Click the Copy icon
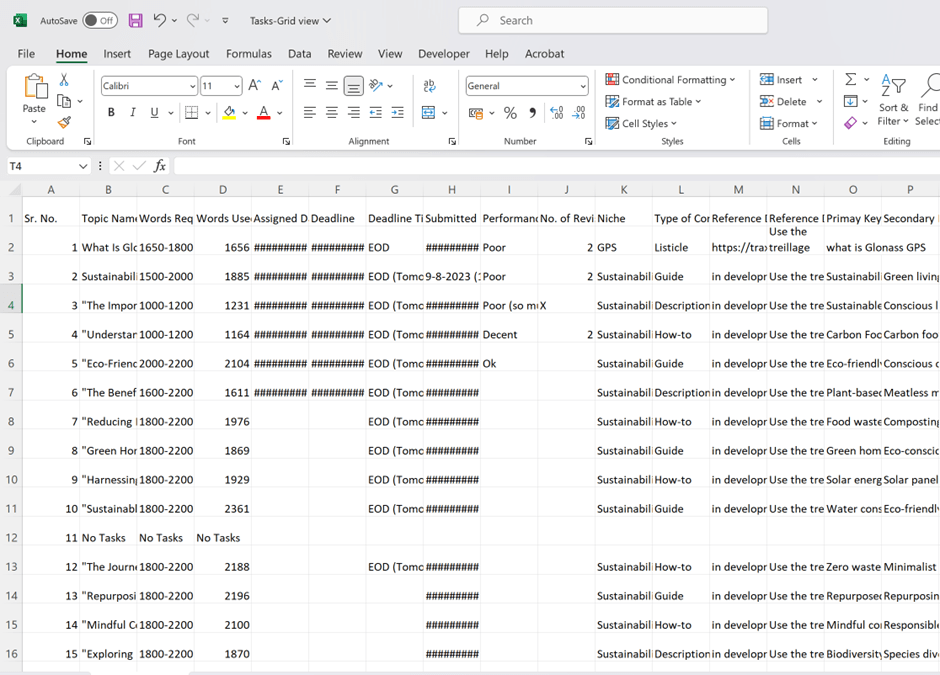Viewport: 940px width, 675px height. (x=64, y=101)
